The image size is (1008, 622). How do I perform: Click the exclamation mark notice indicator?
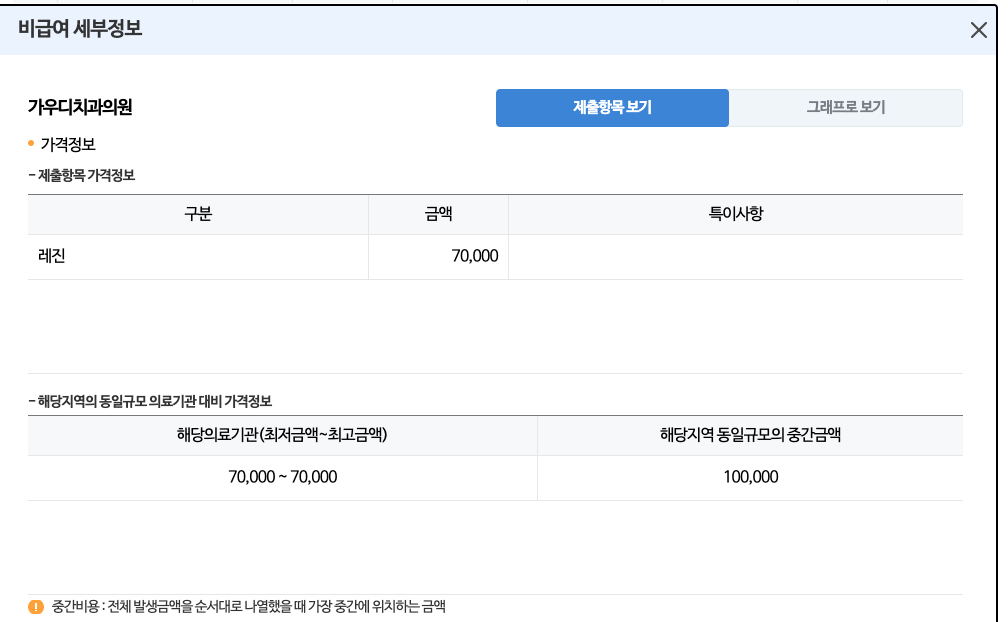tap(37, 606)
